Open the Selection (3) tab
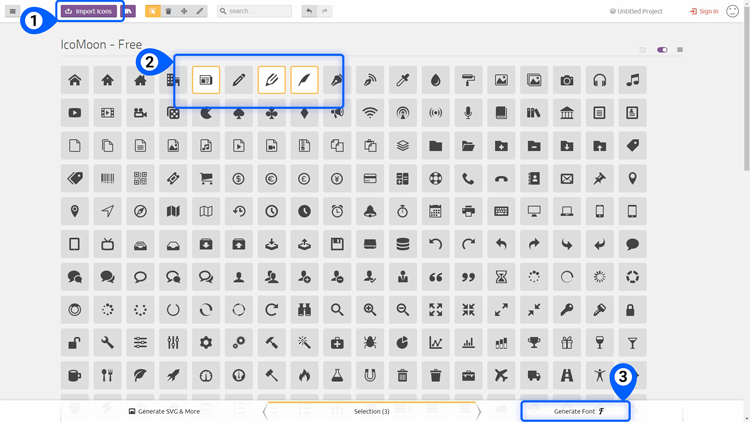 [x=372, y=411]
